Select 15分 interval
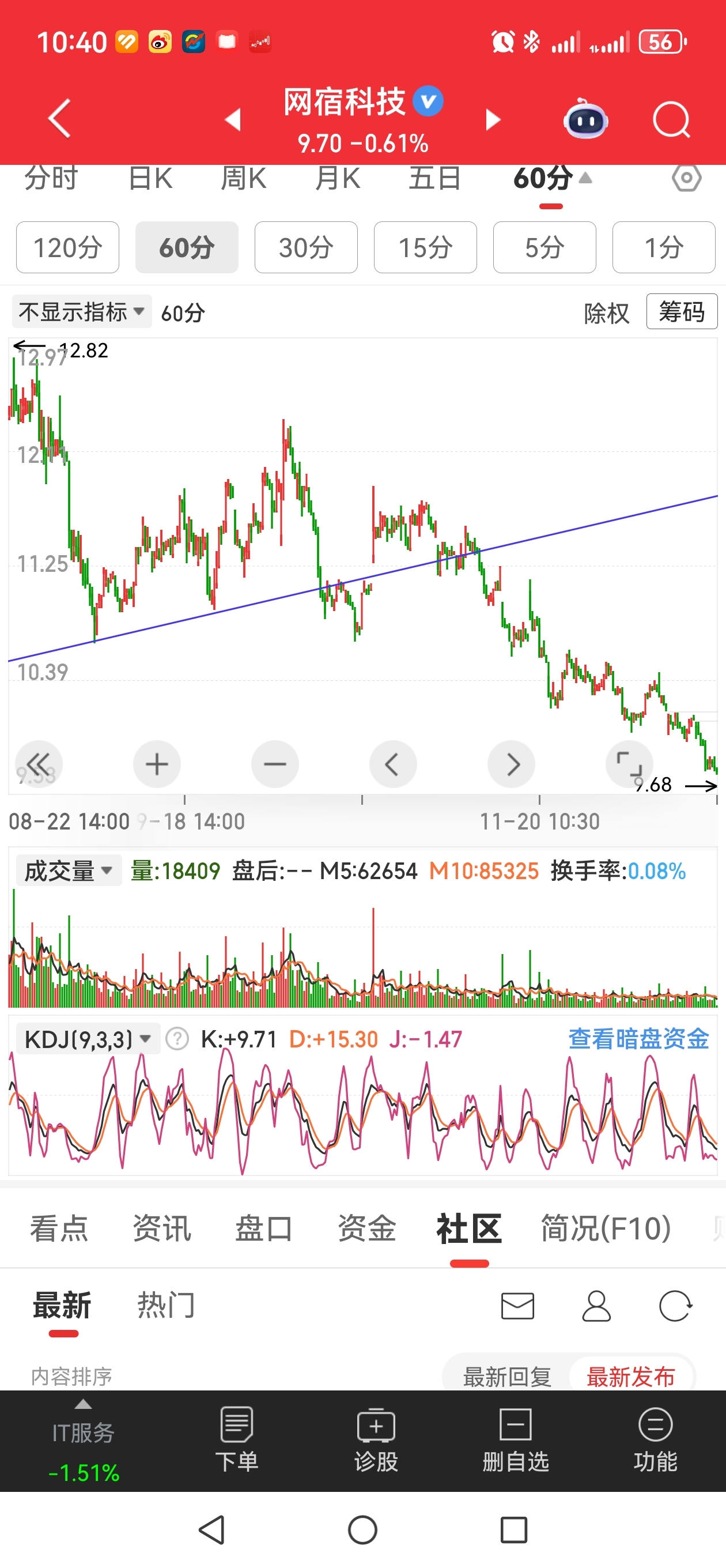The image size is (726, 1568). click(425, 247)
